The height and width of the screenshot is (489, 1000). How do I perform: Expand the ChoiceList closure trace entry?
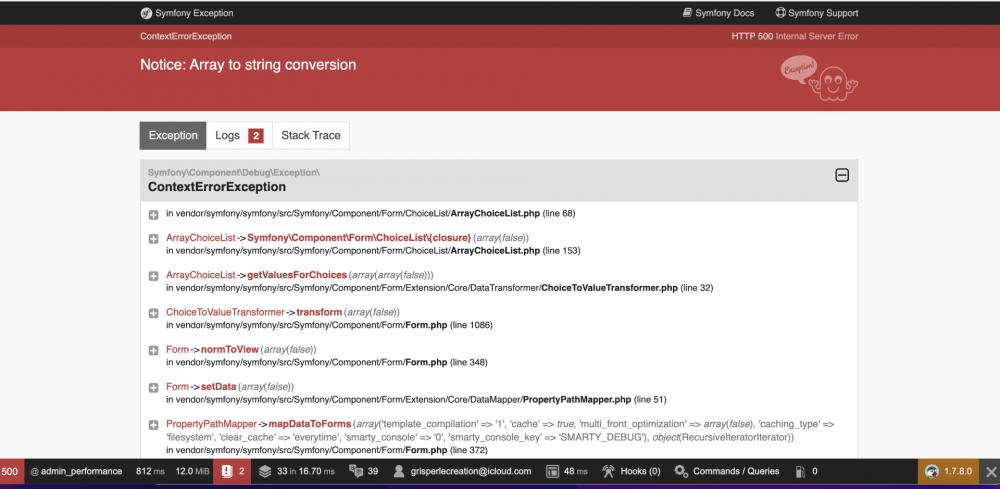tap(154, 239)
